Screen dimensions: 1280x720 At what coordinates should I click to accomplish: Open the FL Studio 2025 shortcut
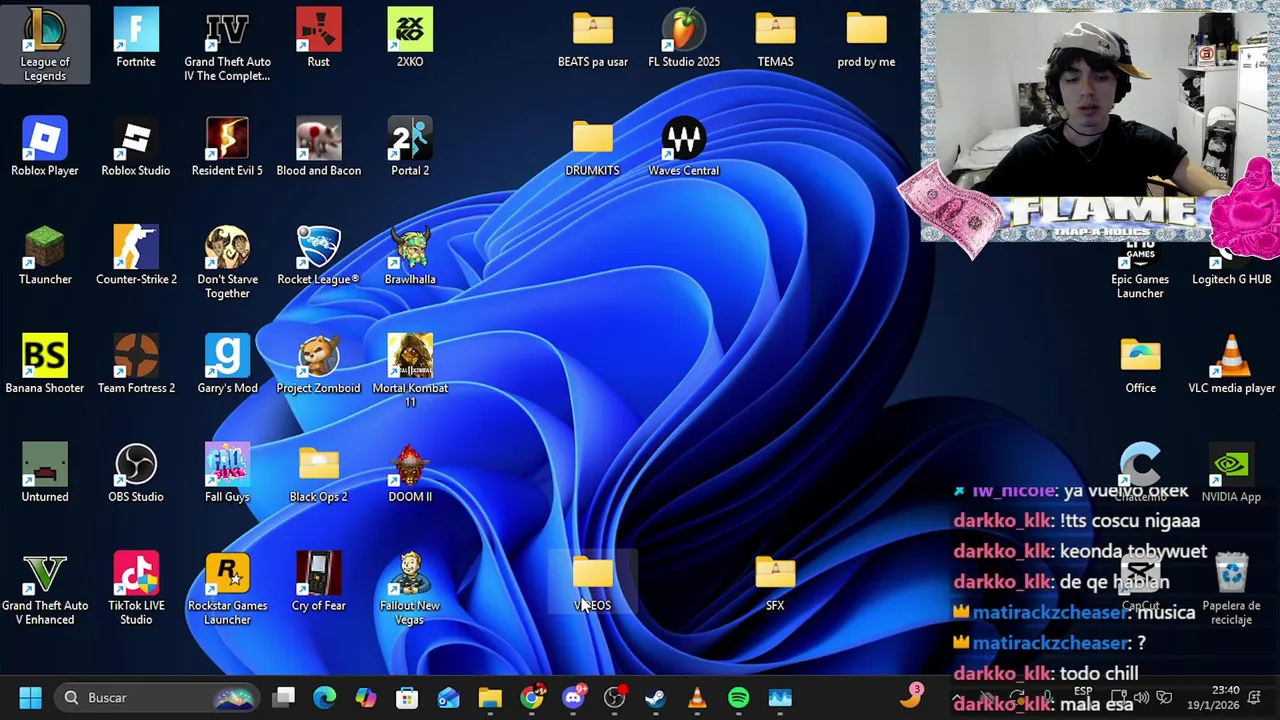pyautogui.click(x=684, y=38)
